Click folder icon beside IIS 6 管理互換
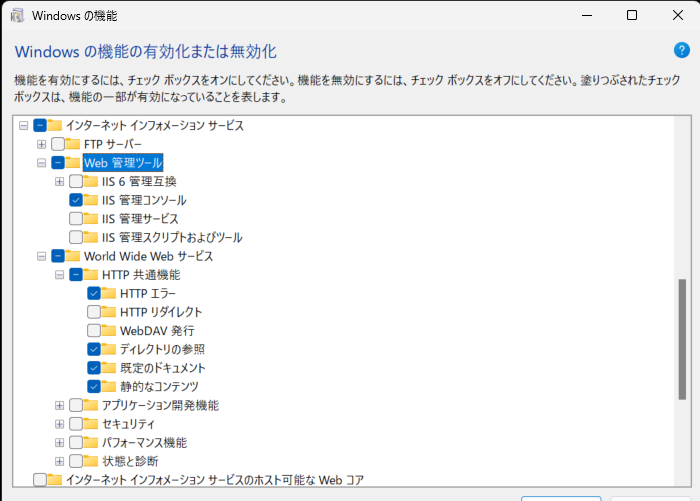Image resolution: width=700 pixels, height=501 pixels. (90, 181)
